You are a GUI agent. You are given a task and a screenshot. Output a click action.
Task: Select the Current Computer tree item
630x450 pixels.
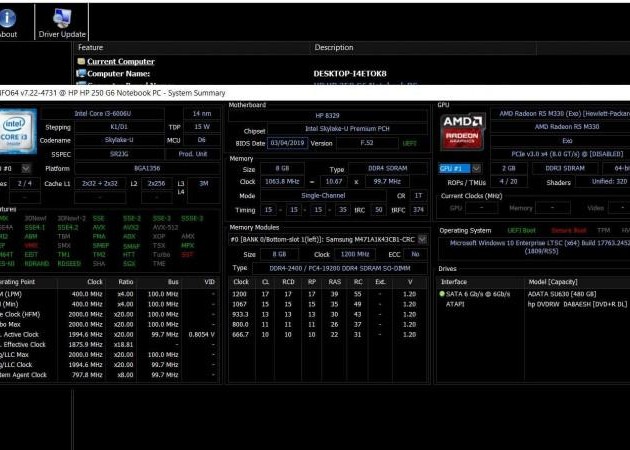point(120,61)
